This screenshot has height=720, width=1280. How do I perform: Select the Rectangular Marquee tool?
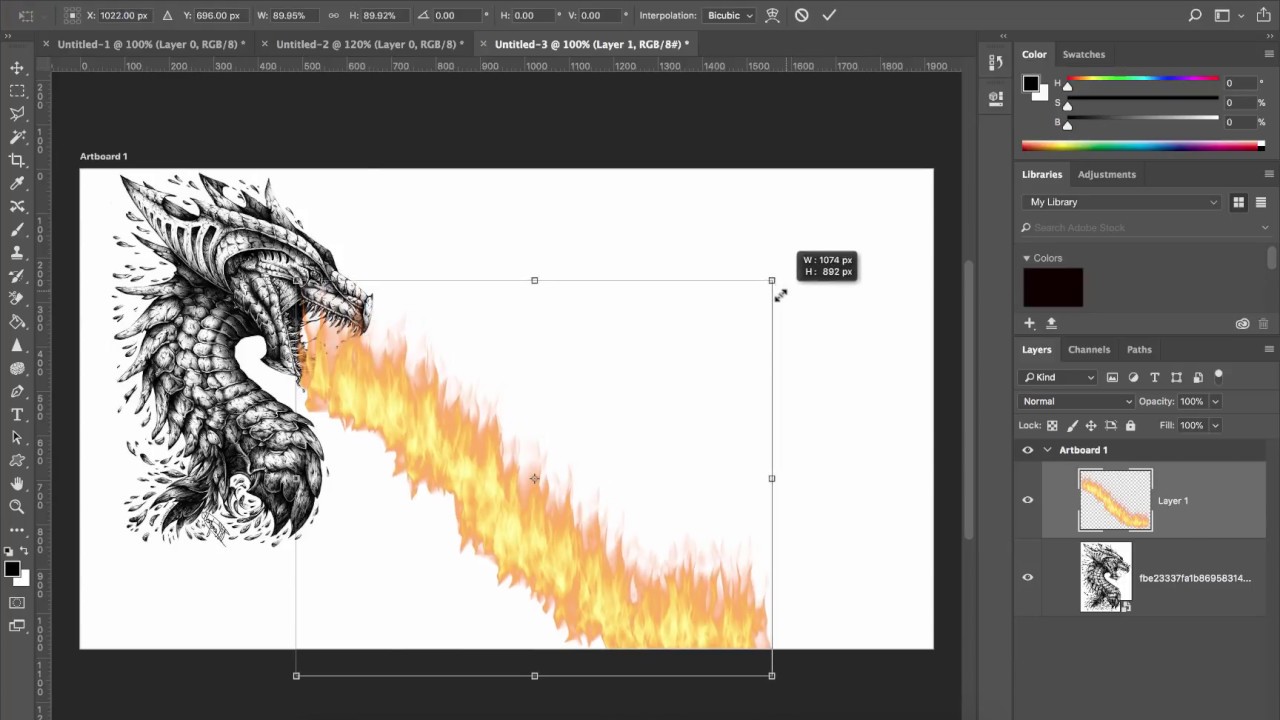(x=17, y=91)
